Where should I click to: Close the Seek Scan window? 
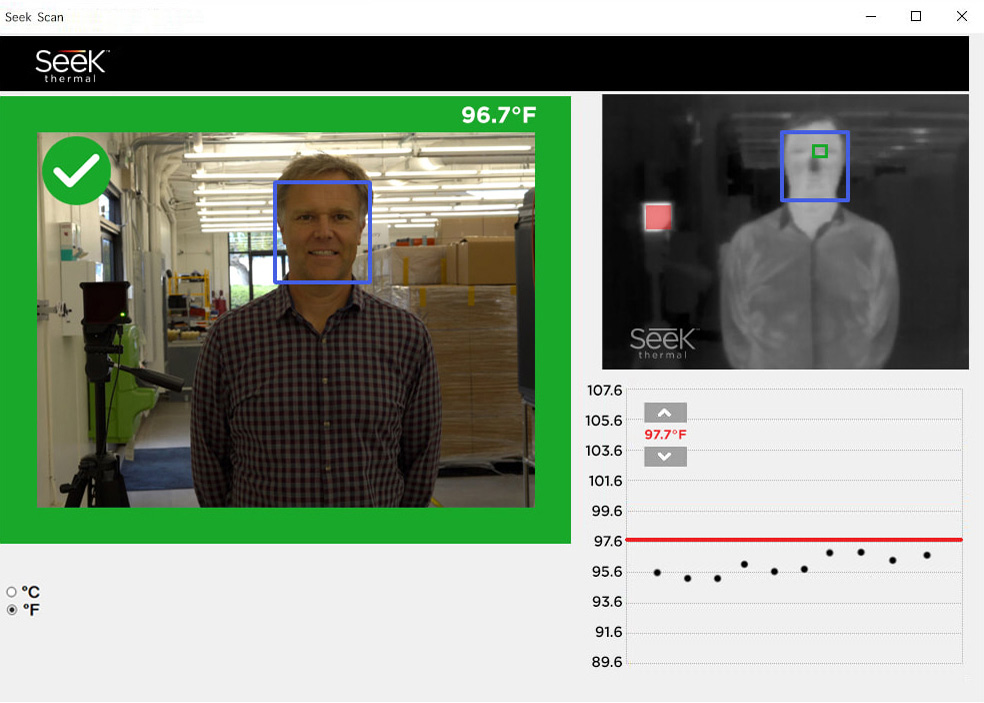click(961, 16)
